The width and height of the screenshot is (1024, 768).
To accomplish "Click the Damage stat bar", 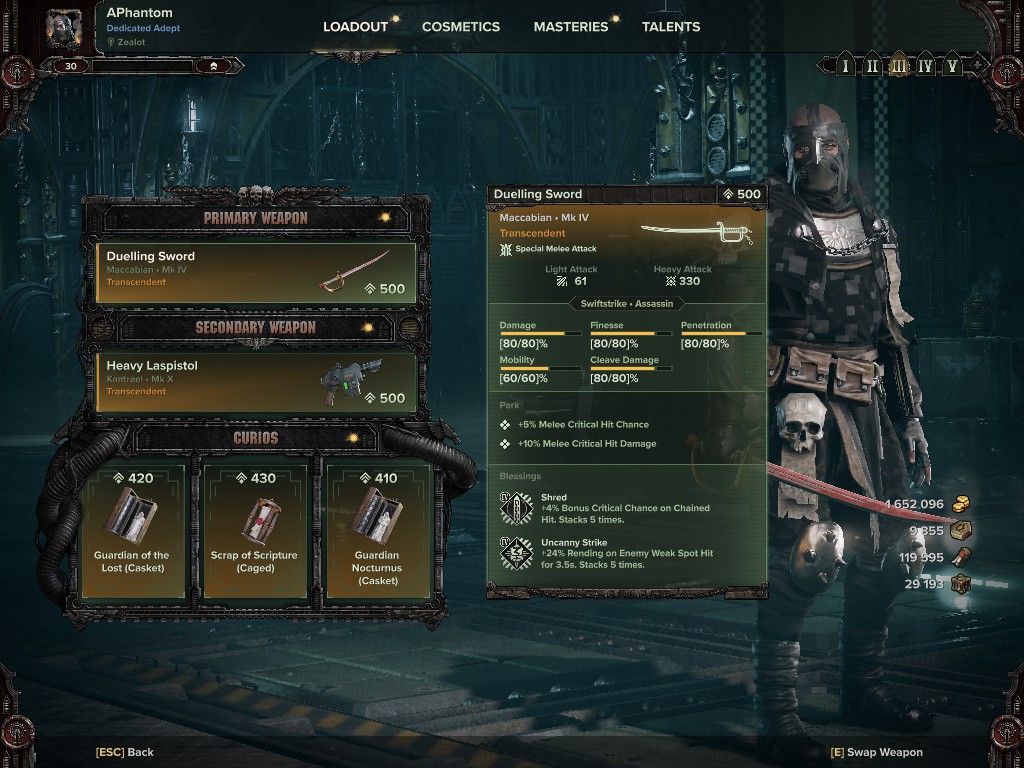I will 540,334.
